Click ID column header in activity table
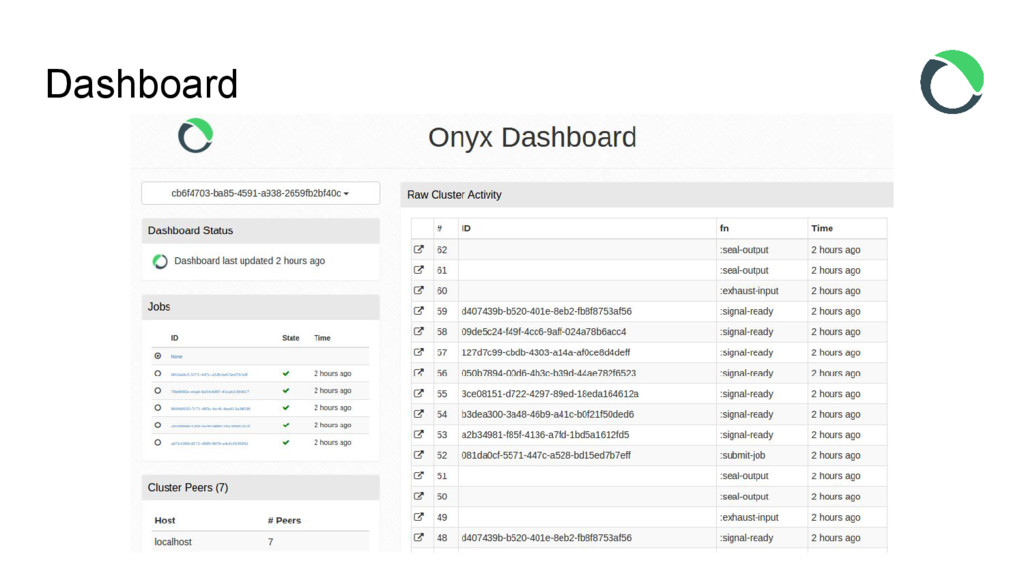1024x576 pixels. pyautogui.click(x=466, y=228)
